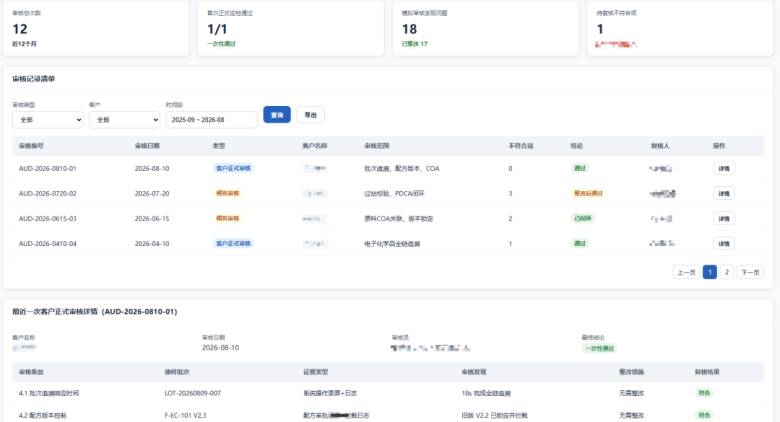Click the orange 模拟审核 tag for 2026-07-20

[227, 193]
